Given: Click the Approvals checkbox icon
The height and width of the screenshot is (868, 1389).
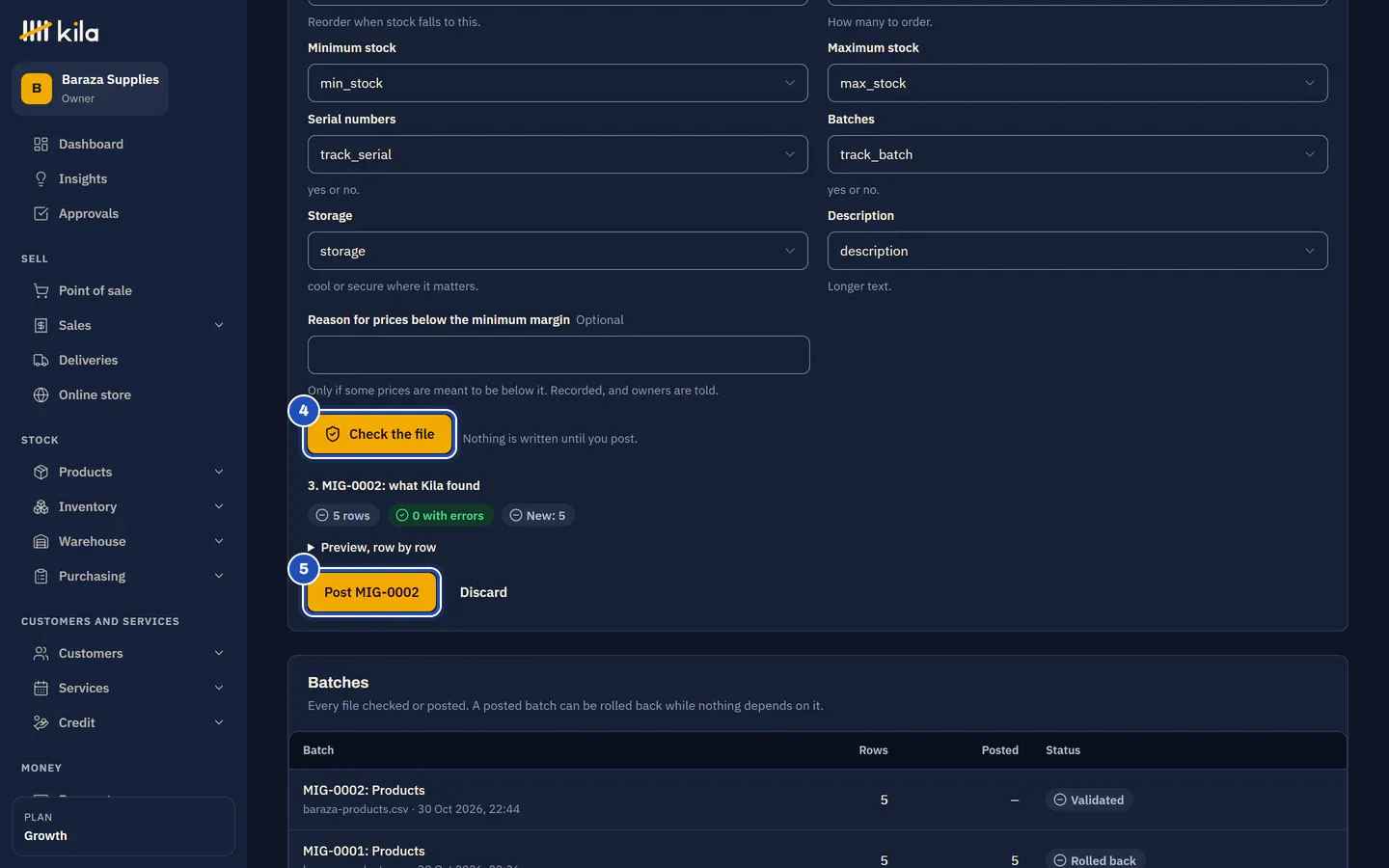Looking at the screenshot, I should (41, 213).
